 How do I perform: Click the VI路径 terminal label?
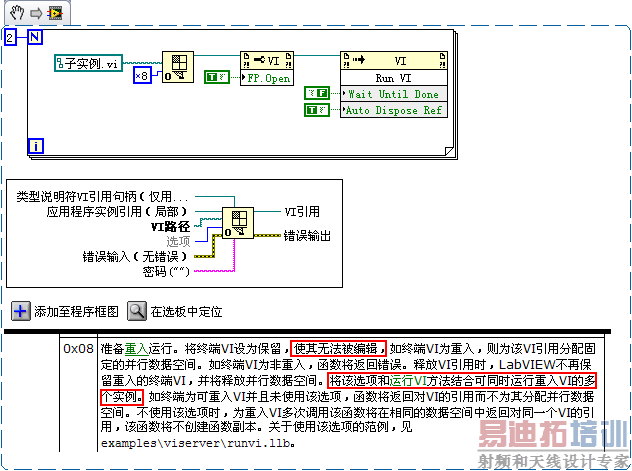[170, 226]
